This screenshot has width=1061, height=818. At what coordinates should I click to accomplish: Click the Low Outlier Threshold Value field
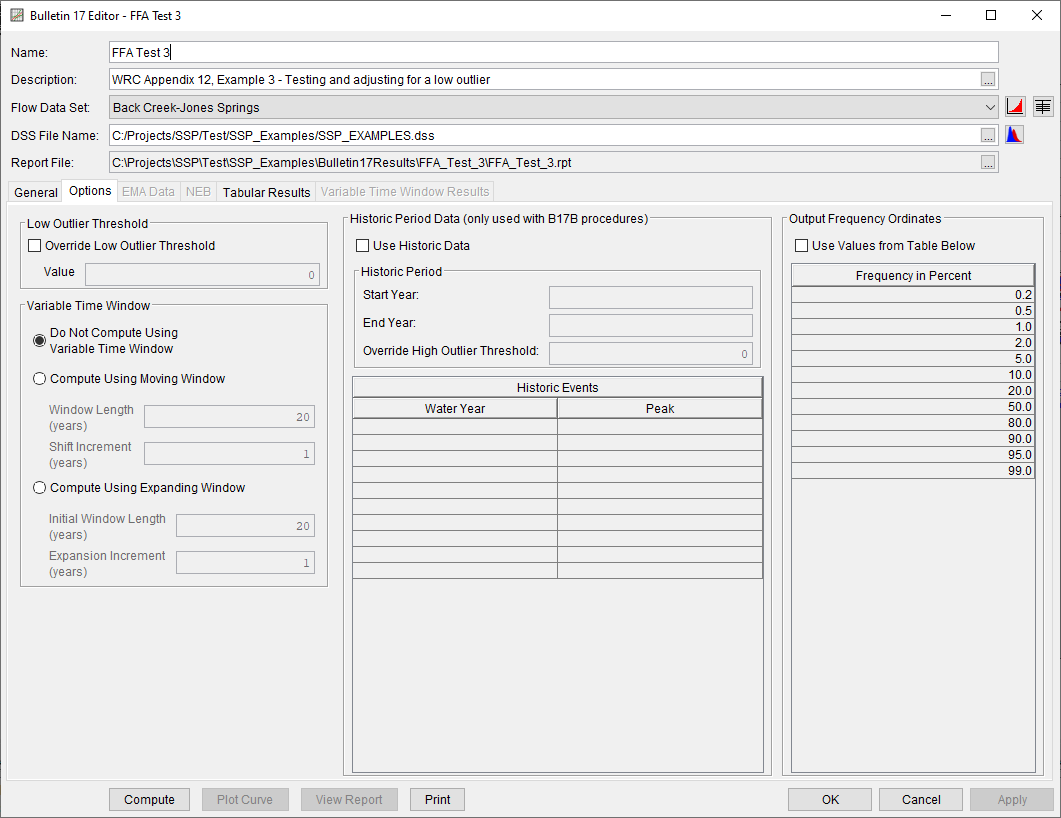202,275
